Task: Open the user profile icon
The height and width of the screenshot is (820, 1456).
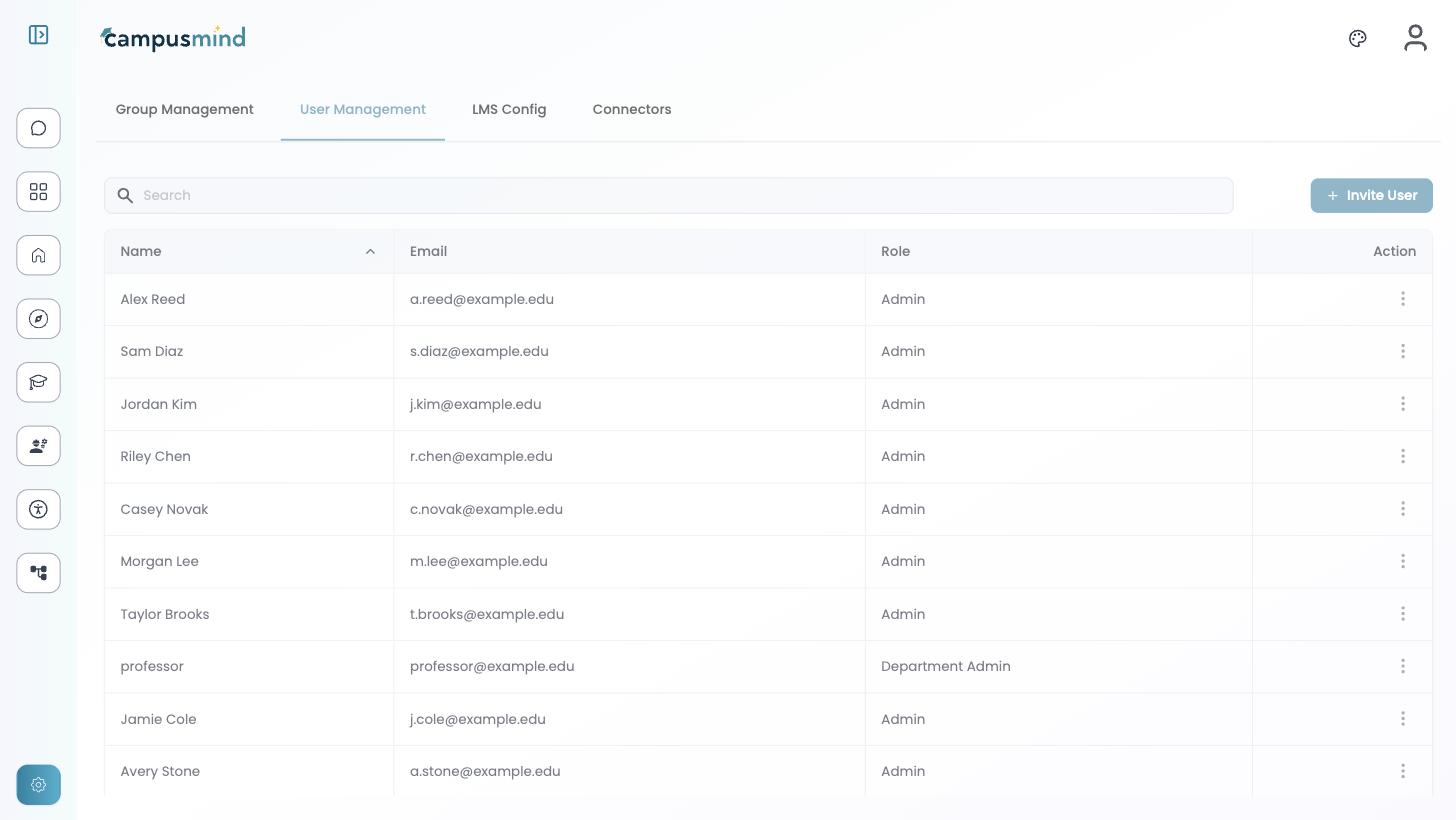Action: coord(1415,38)
